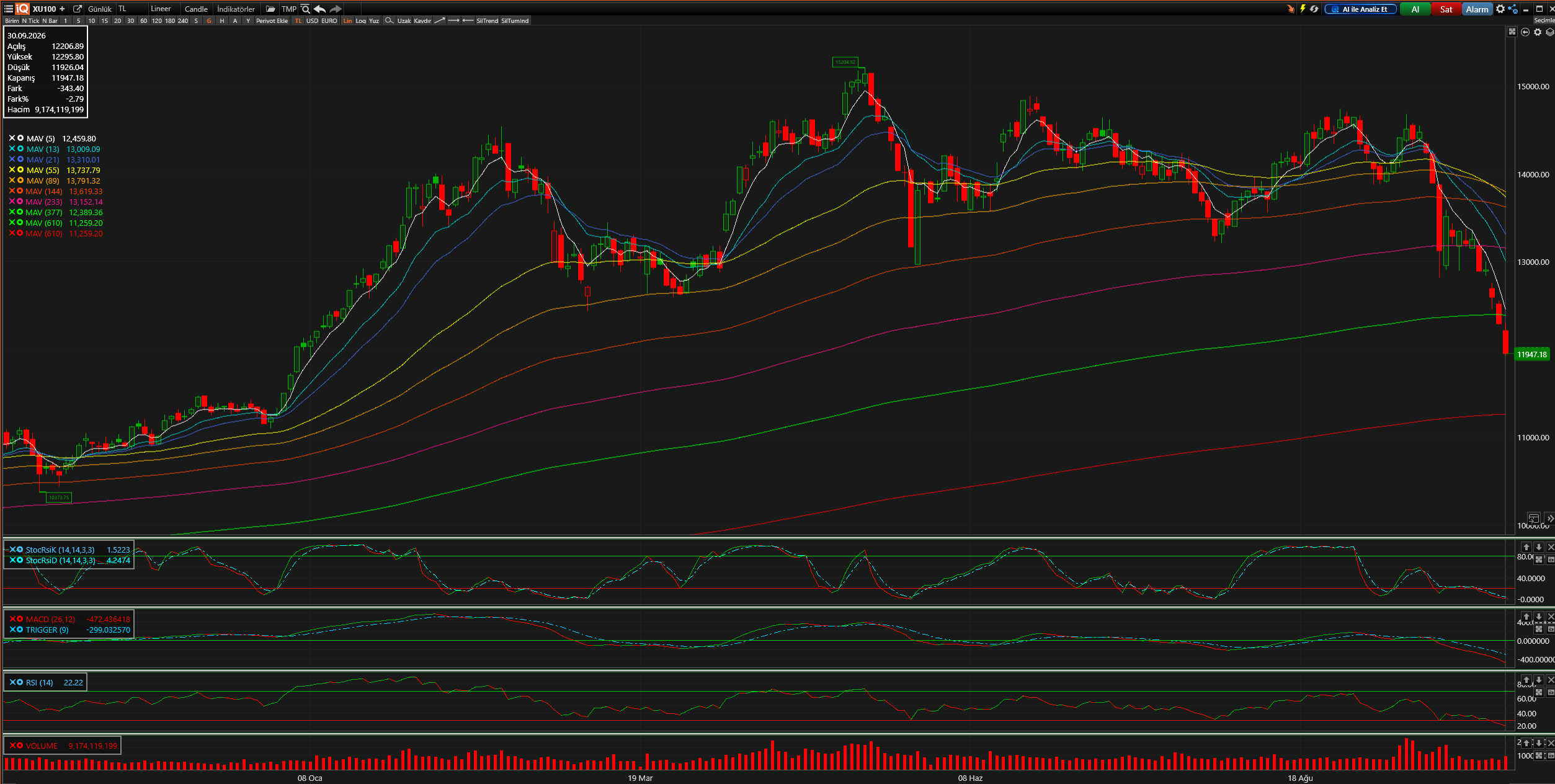The image size is (1555, 784).
Task: Select the right-pointing arrow line tool
Action: click(453, 20)
